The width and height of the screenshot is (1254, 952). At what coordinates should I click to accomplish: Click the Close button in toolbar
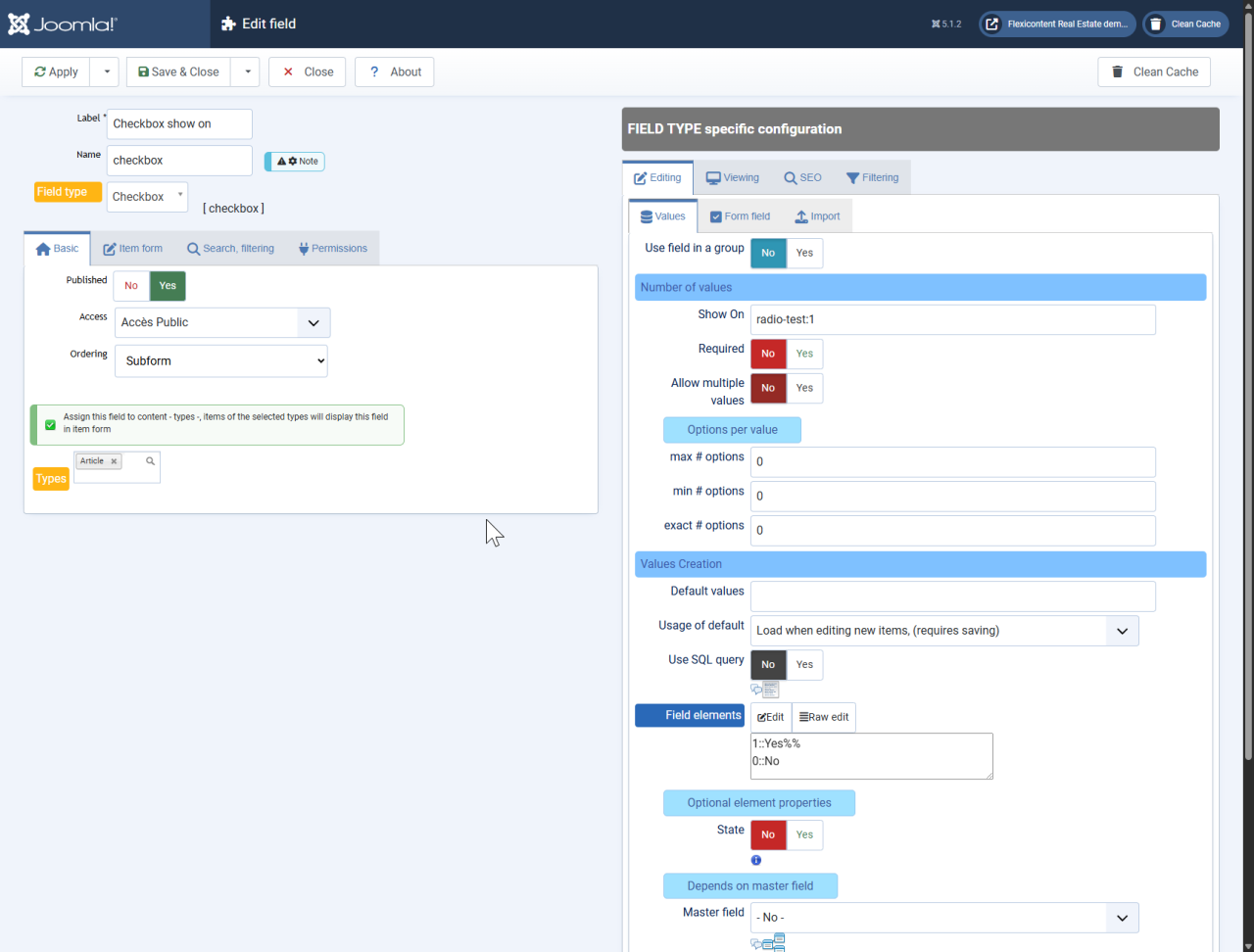307,71
